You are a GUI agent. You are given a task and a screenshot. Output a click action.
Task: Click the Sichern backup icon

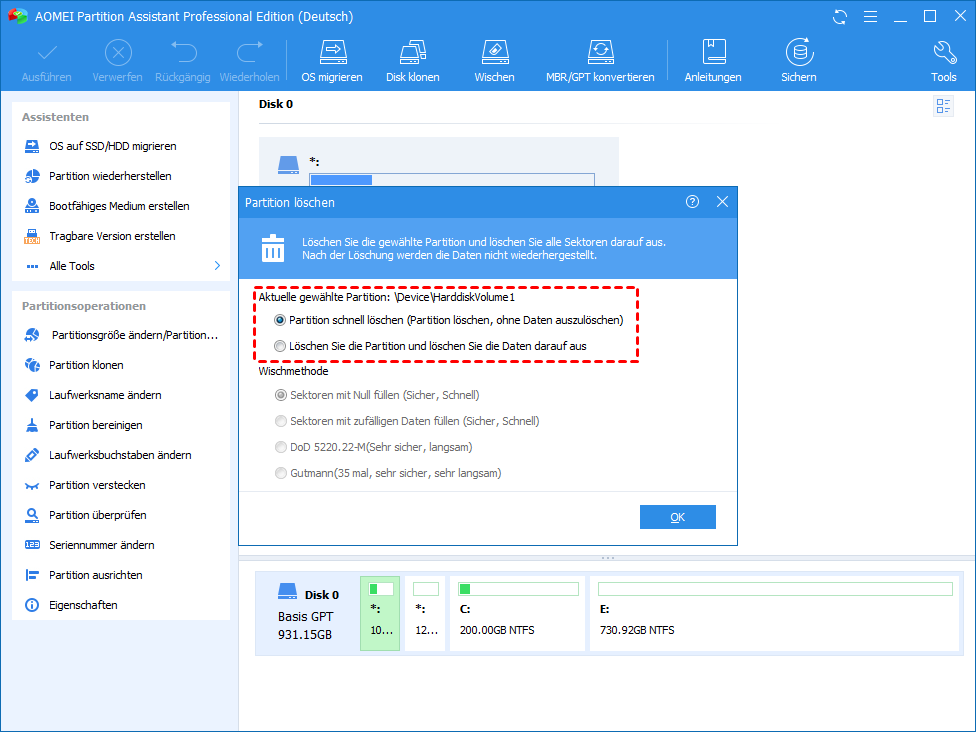coord(799,52)
